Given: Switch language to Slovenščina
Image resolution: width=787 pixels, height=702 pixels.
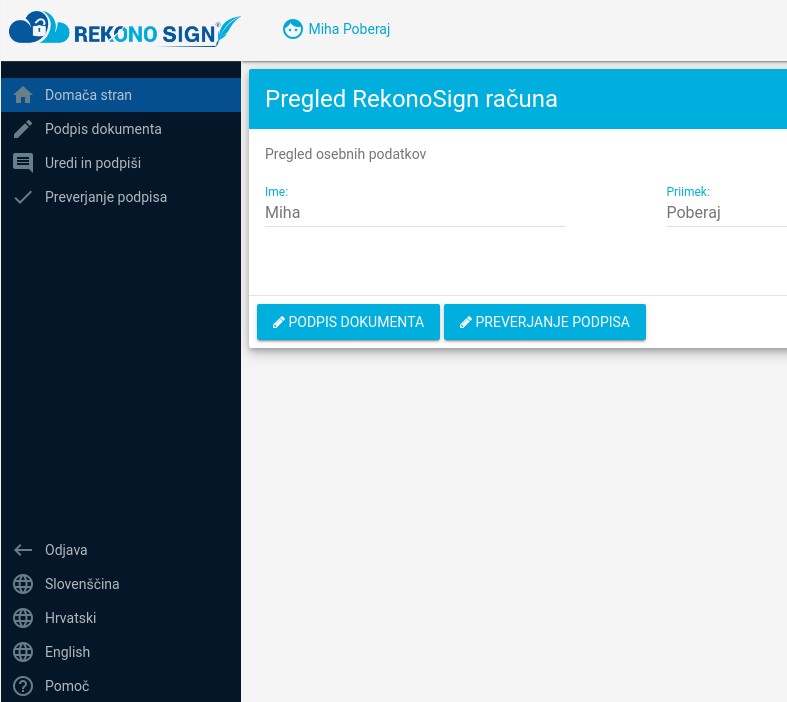Looking at the screenshot, I should [x=121, y=584].
